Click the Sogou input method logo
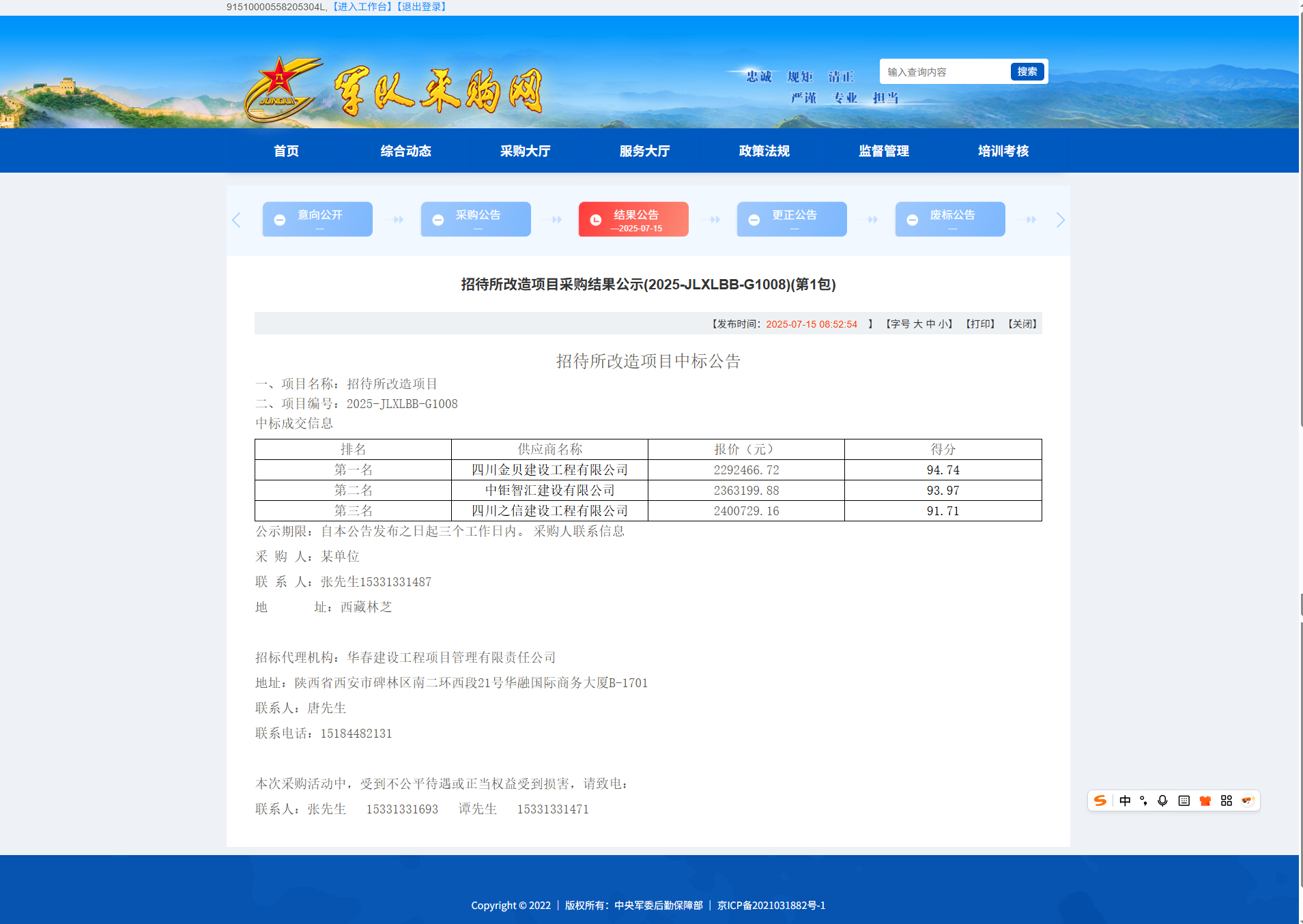 [x=1100, y=800]
